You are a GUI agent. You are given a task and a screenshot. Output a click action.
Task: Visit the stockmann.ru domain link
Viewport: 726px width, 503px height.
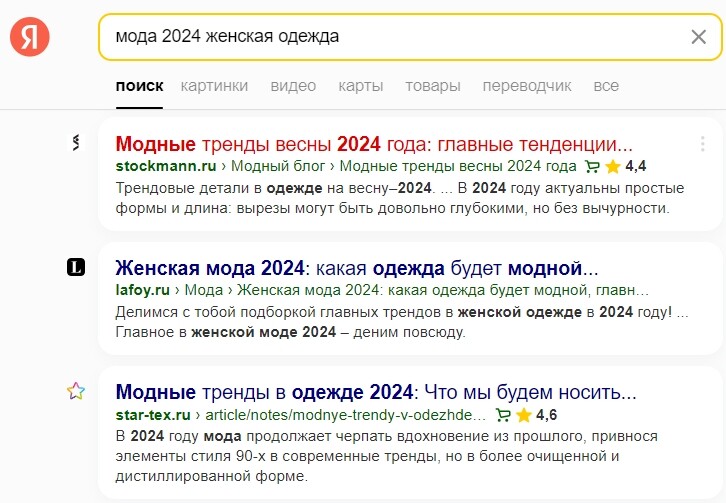point(166,166)
